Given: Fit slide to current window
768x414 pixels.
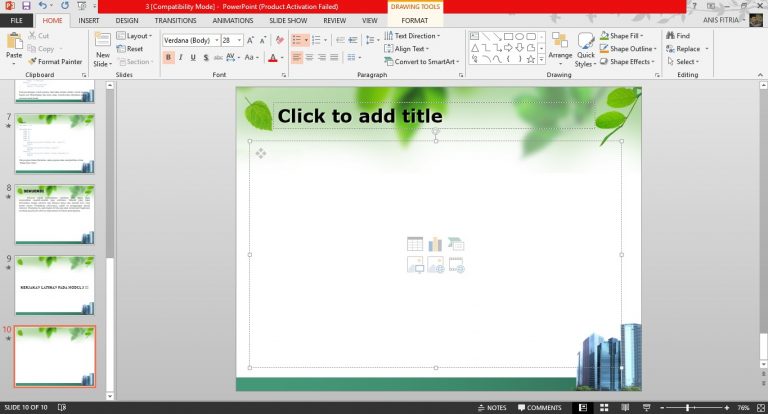Looking at the screenshot, I should 761,408.
